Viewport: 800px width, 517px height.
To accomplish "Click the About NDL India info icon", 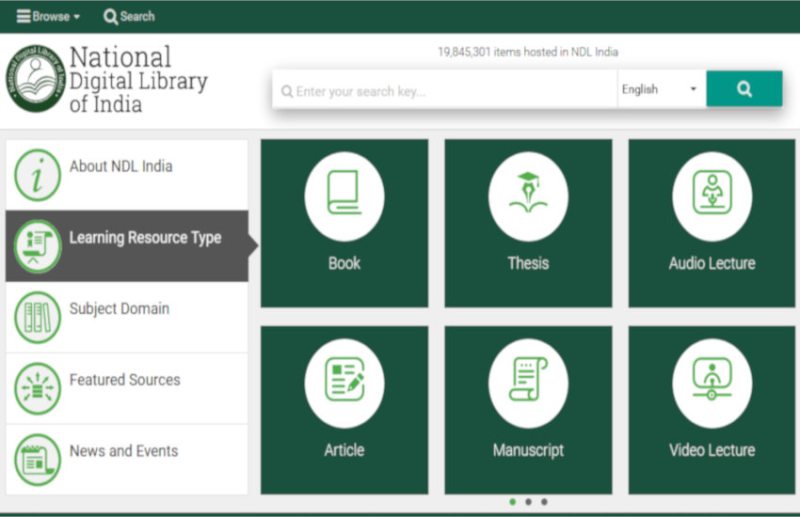I will pyautogui.click(x=38, y=175).
